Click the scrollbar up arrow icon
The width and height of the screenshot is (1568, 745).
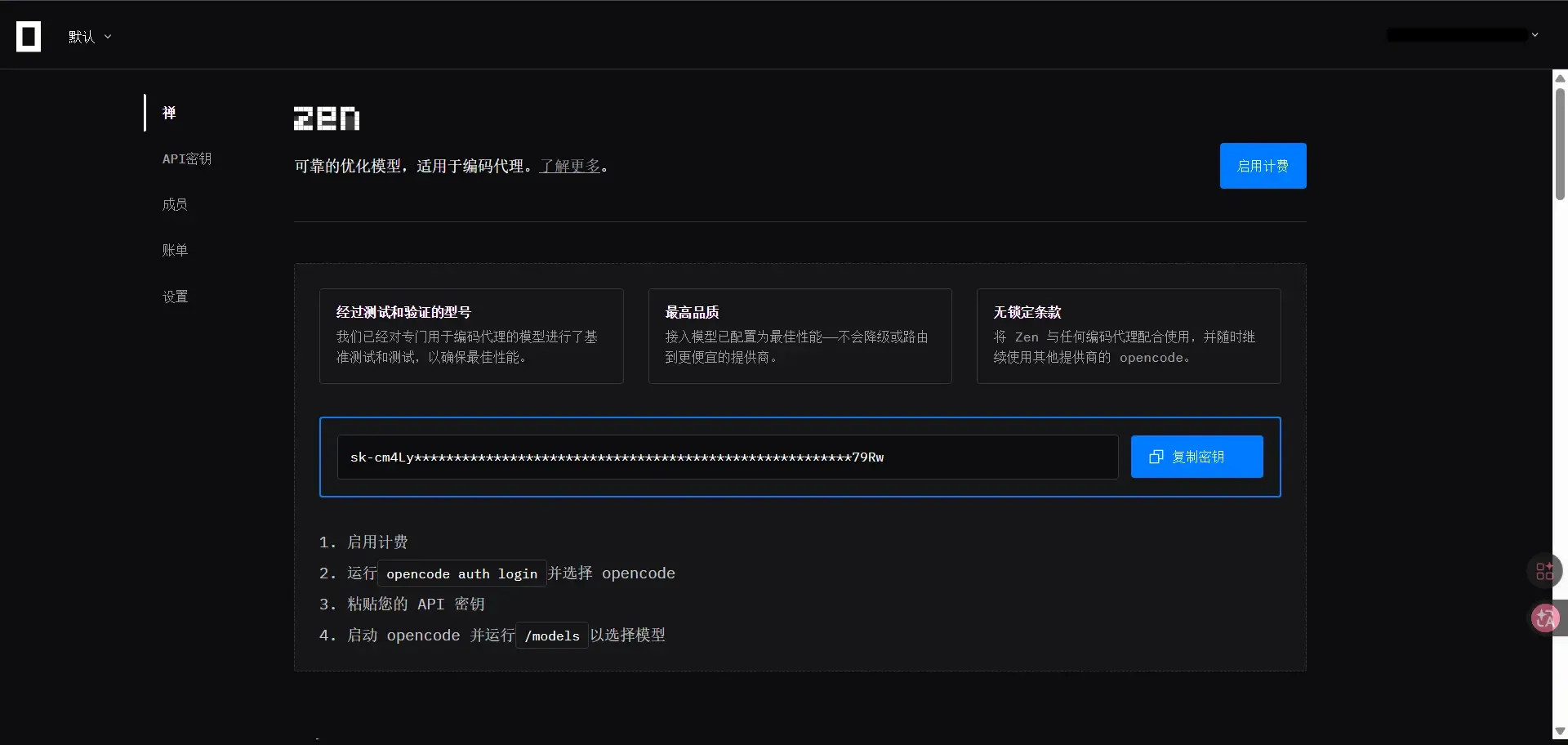click(1560, 78)
